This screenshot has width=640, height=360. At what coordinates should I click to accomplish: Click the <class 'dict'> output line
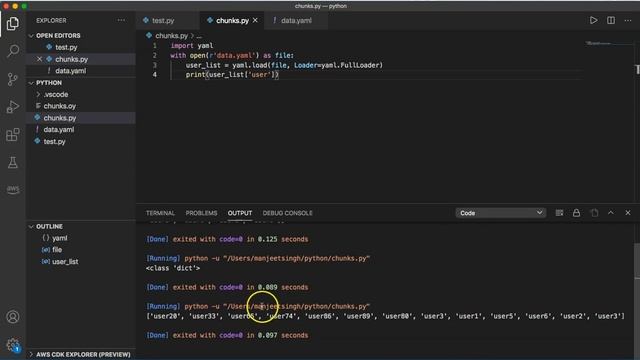[173, 268]
